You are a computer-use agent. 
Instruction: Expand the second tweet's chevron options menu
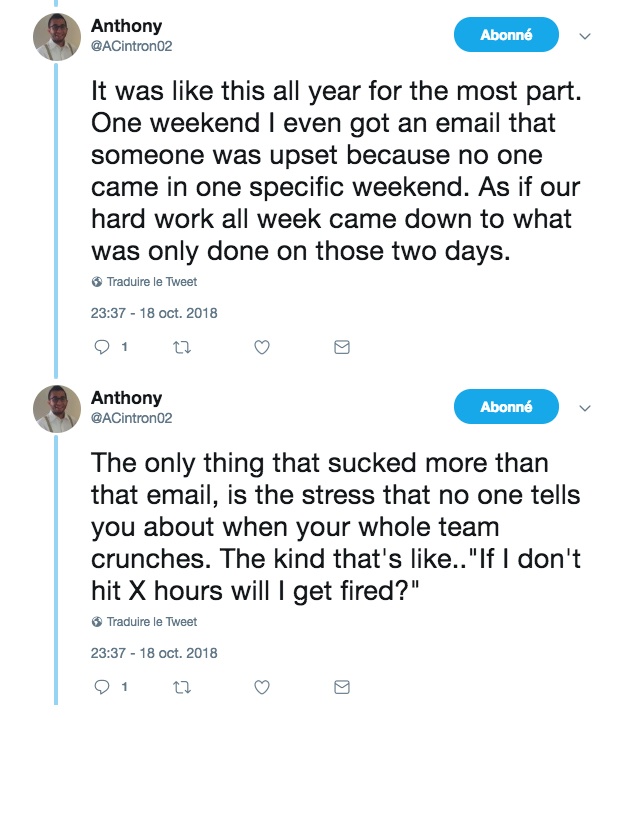pyautogui.click(x=586, y=408)
